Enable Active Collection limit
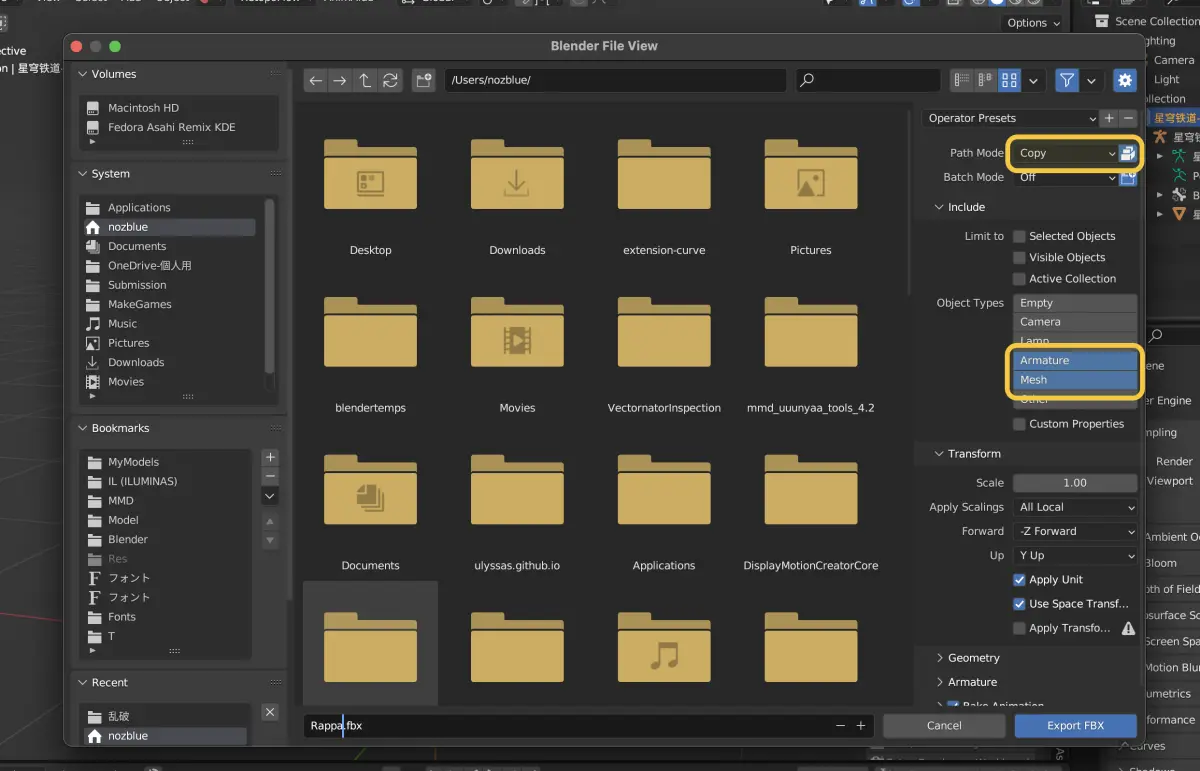The image size is (1200, 771). click(x=1019, y=279)
